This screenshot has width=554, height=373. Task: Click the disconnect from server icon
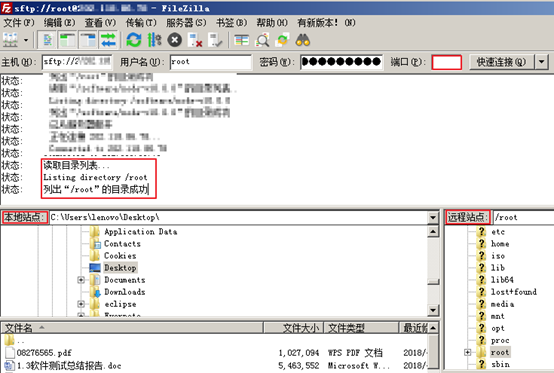195,40
